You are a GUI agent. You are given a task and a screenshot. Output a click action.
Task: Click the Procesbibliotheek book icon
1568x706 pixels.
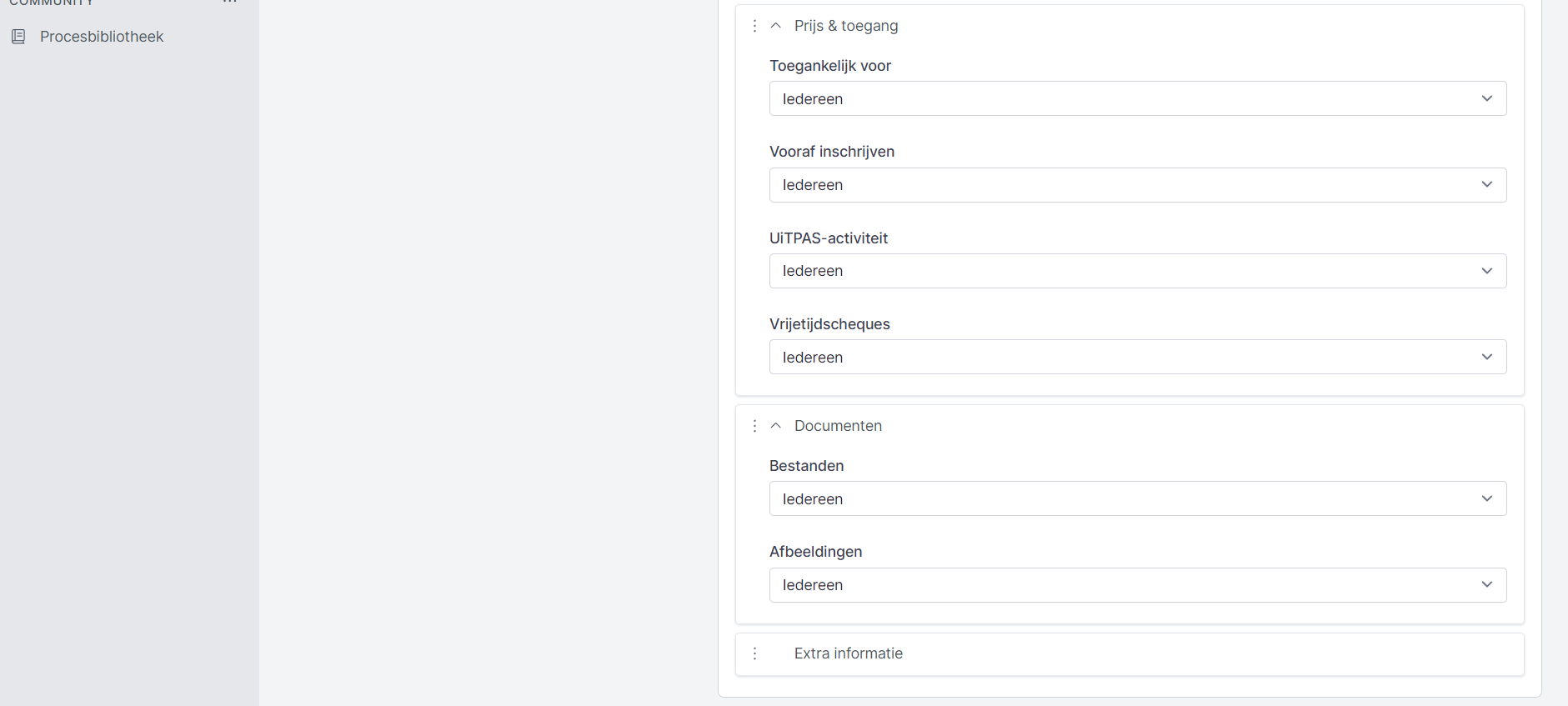(x=18, y=37)
